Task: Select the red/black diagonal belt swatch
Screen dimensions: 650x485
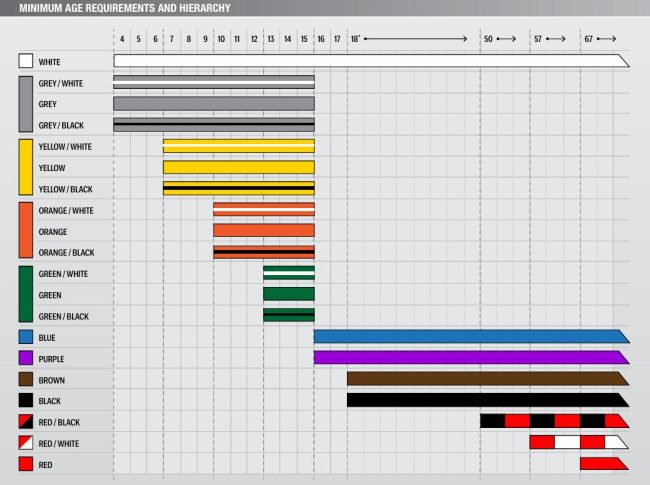Action: (x=26, y=421)
